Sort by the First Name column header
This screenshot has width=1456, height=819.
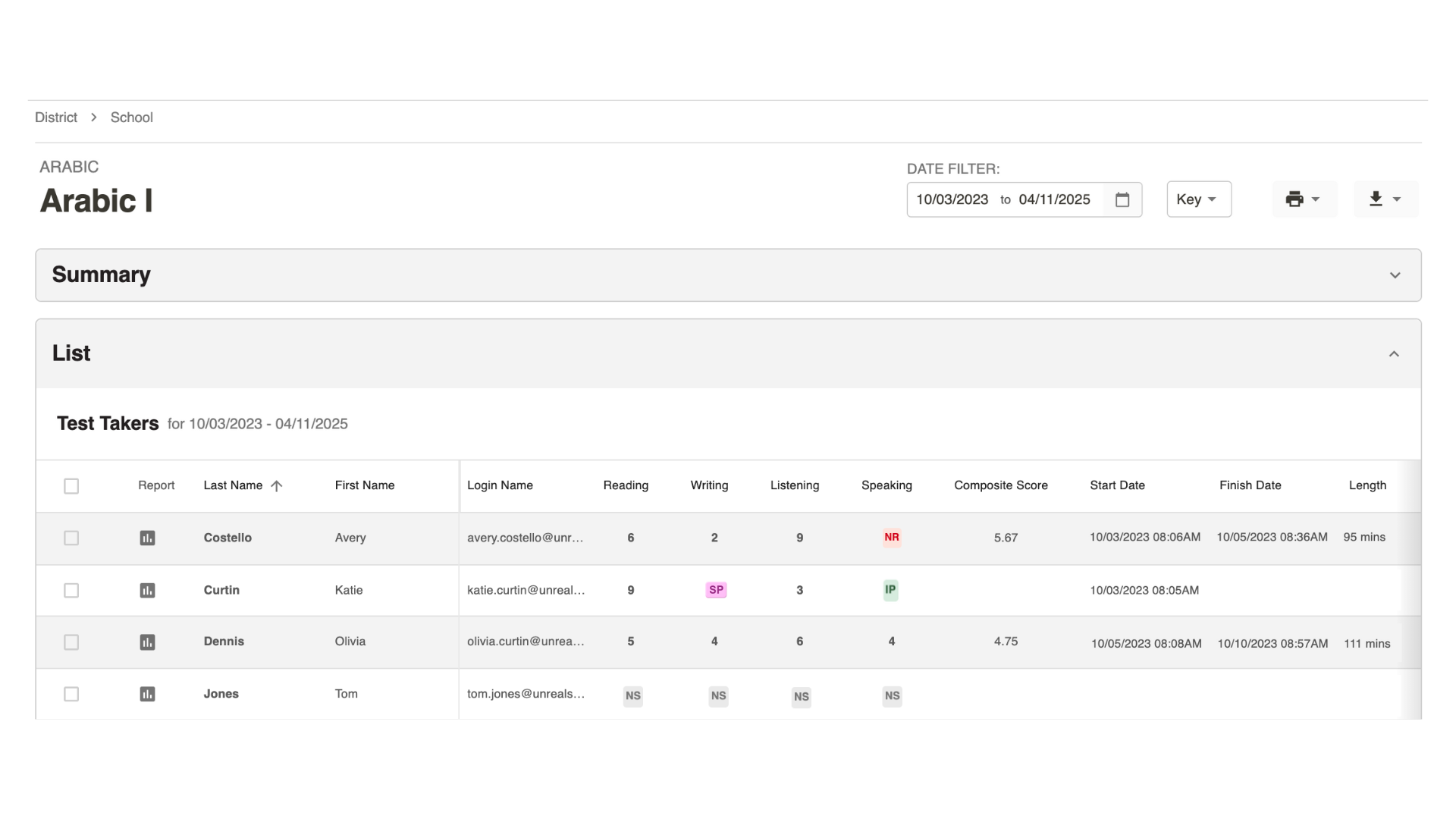[x=365, y=485]
